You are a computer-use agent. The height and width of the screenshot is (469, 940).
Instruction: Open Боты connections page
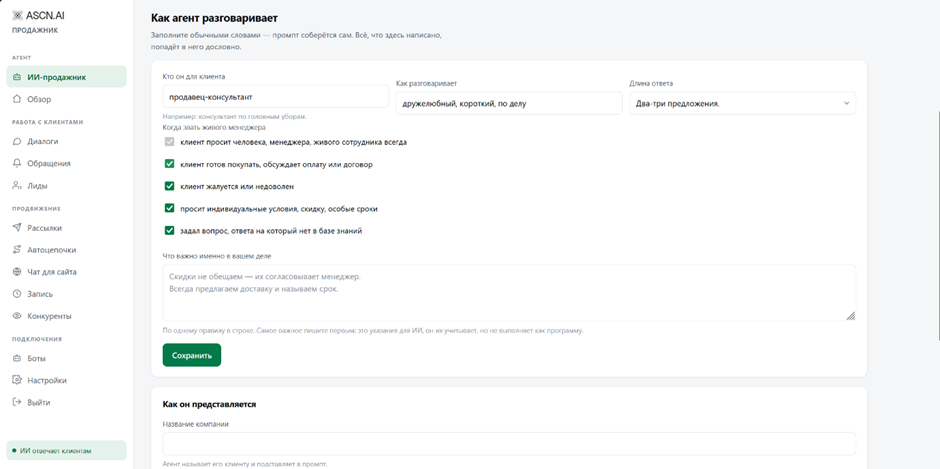pyautogui.click(x=67, y=359)
